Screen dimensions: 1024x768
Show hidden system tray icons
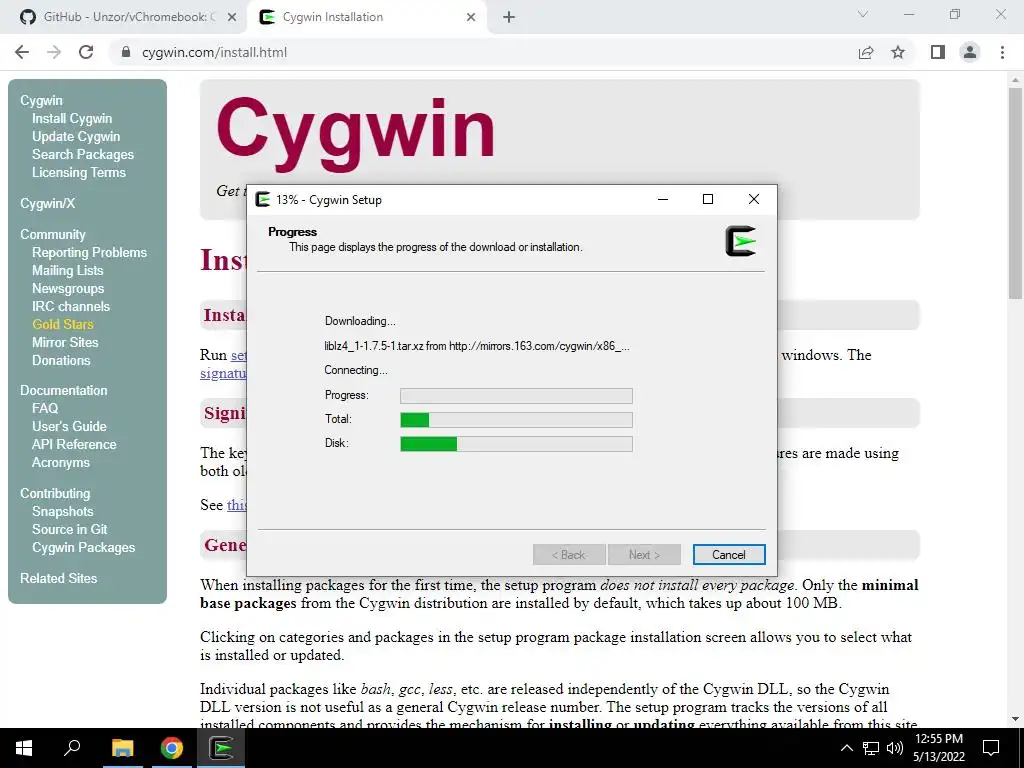click(x=846, y=748)
